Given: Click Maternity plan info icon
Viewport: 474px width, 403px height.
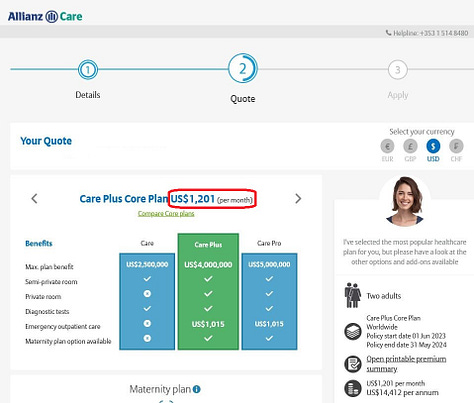Looking at the screenshot, I should (197, 389).
